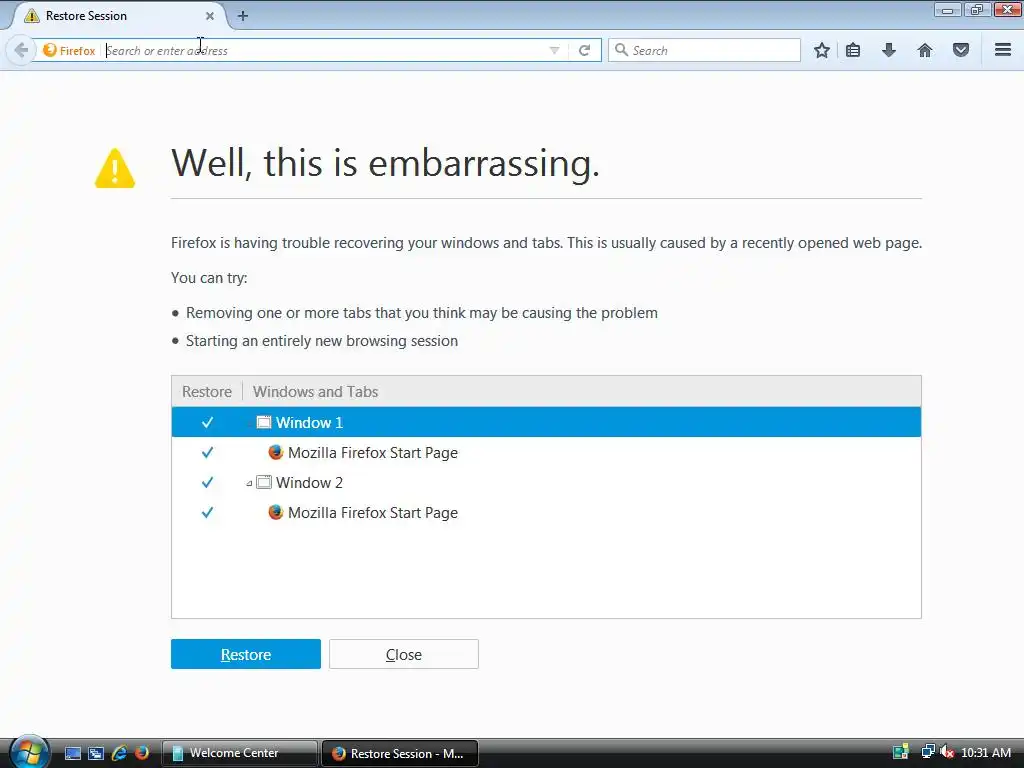Viewport: 1024px width, 768px height.
Task: Open the Windows Start orb
Action: (x=29, y=752)
